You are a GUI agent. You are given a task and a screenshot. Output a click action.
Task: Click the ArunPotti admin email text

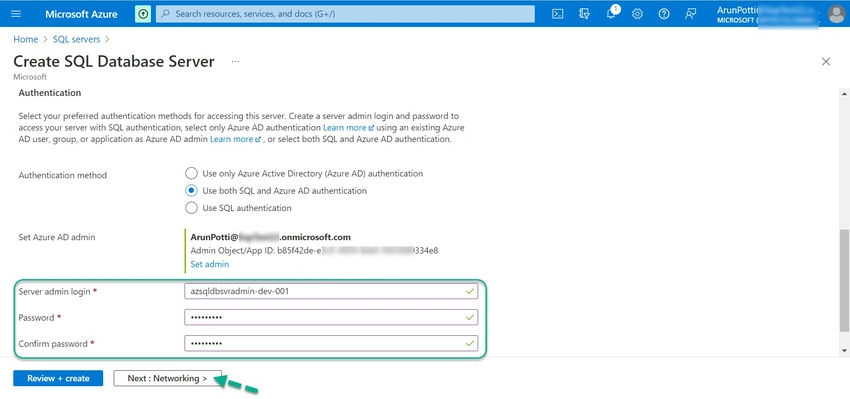tap(271, 237)
